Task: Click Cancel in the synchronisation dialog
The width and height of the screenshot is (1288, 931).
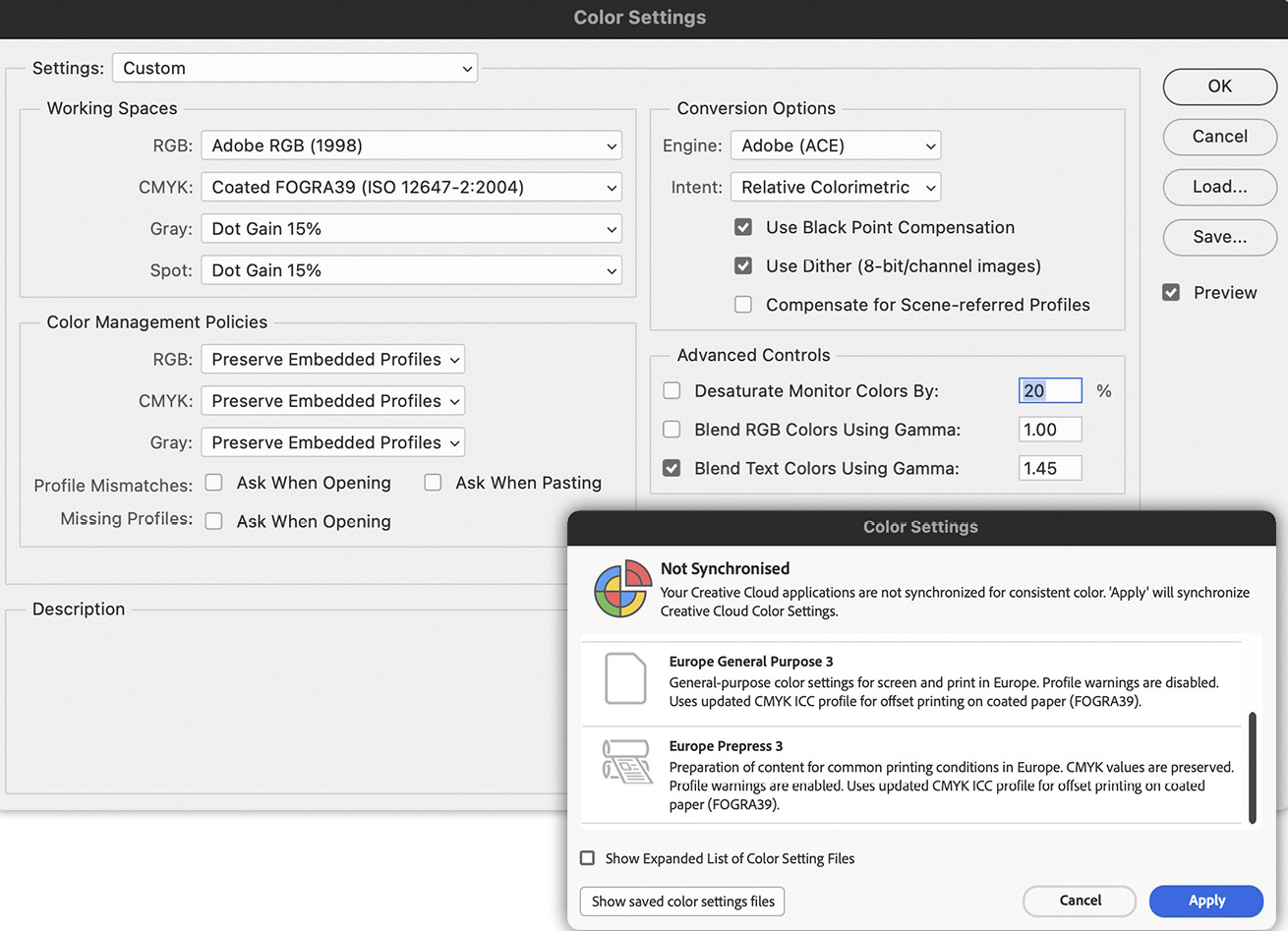Action: click(x=1080, y=901)
